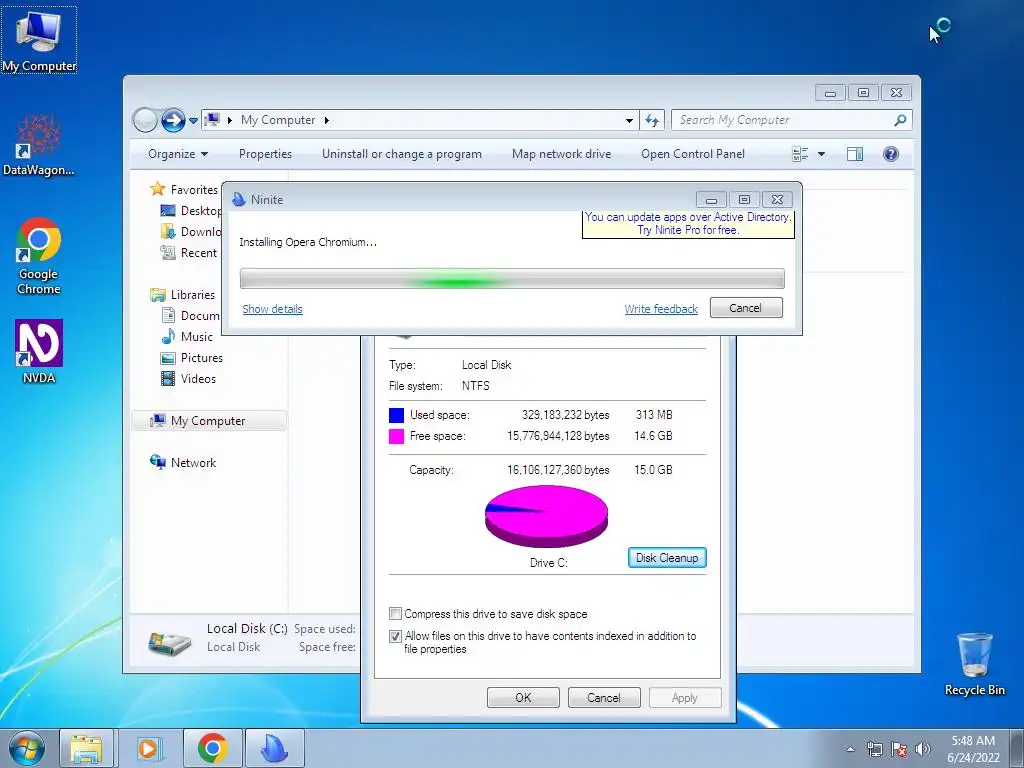Open My Computer desktop icon
Viewport: 1024px width, 768px height.
tap(39, 40)
